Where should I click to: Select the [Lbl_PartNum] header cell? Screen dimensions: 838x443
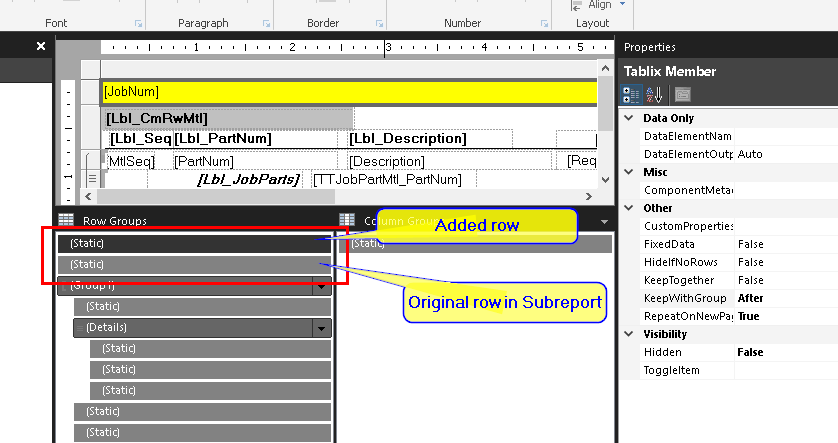[255, 139]
